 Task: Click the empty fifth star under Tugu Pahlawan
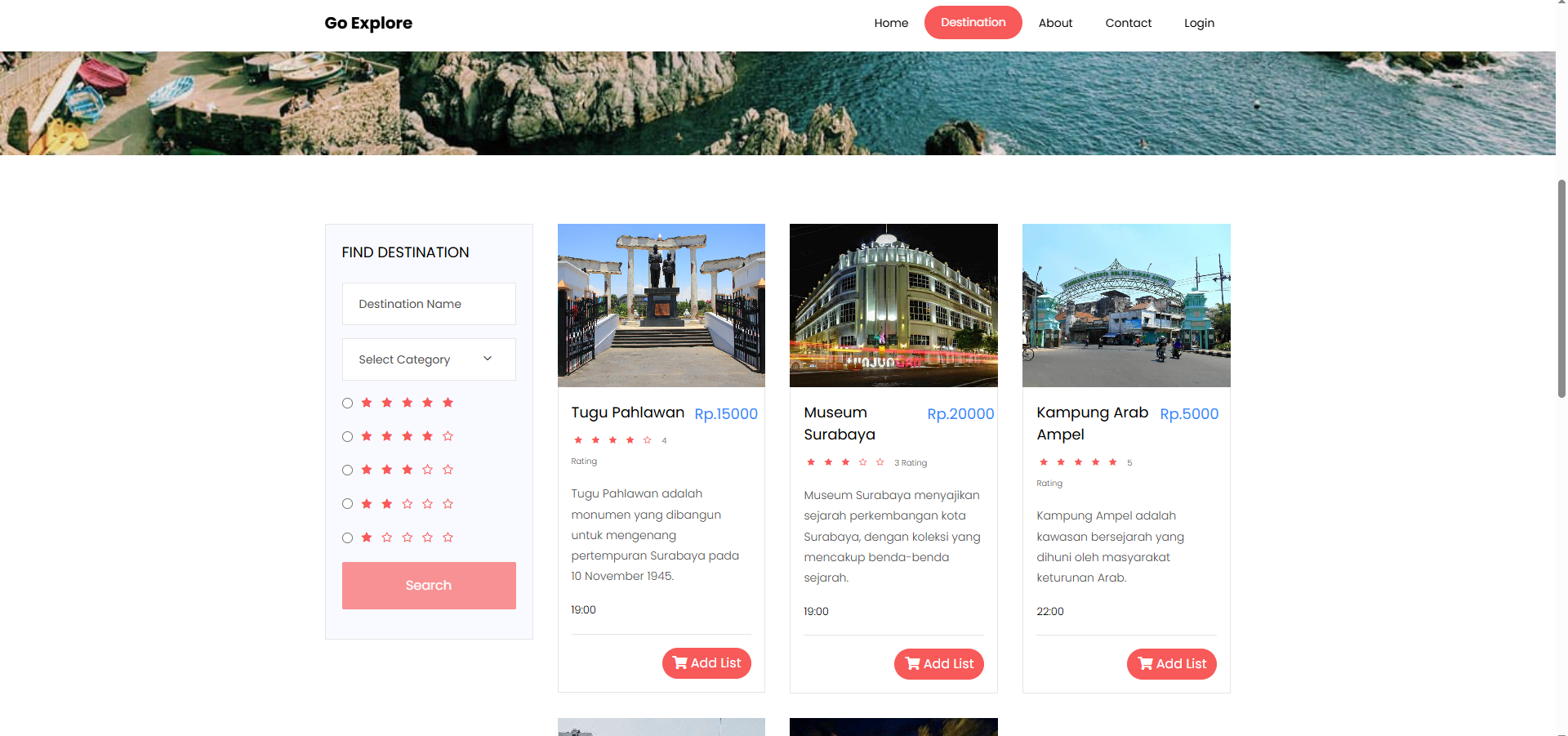click(647, 440)
